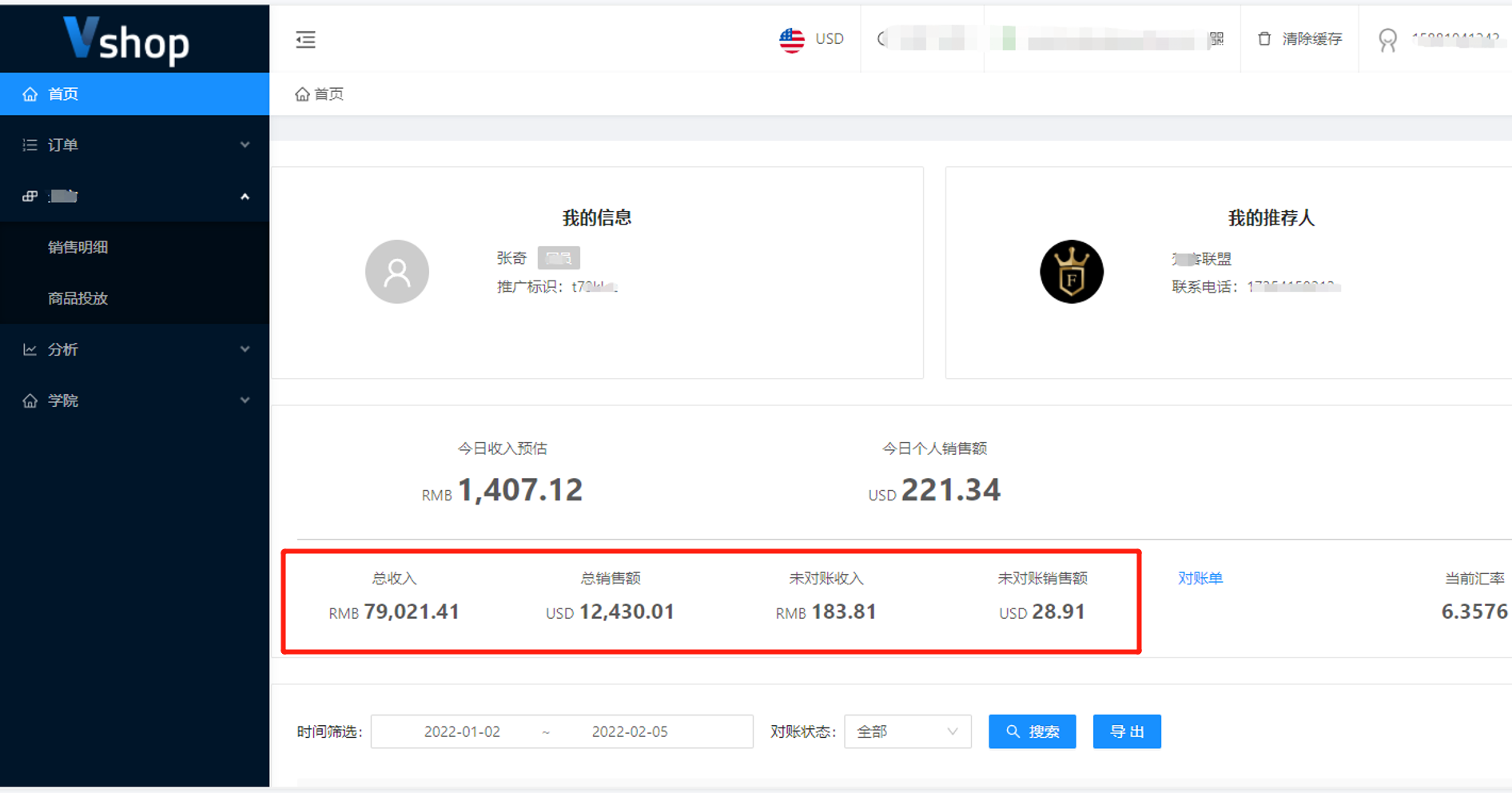This screenshot has height=793, width=1512.
Task: Click the breadcrumb 首页 home icon
Action: pos(302,94)
